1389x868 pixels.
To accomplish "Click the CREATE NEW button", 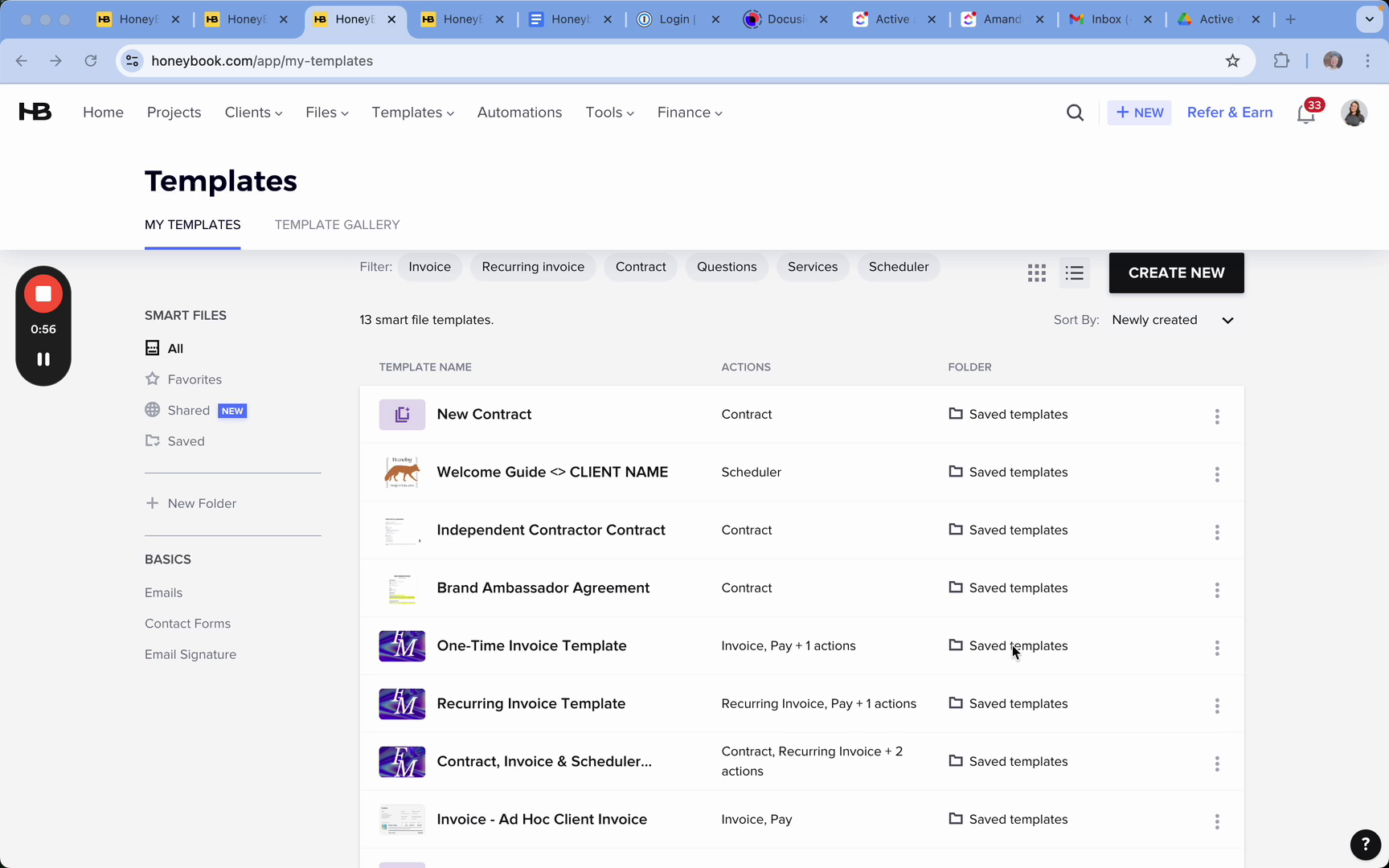I will tap(1176, 273).
